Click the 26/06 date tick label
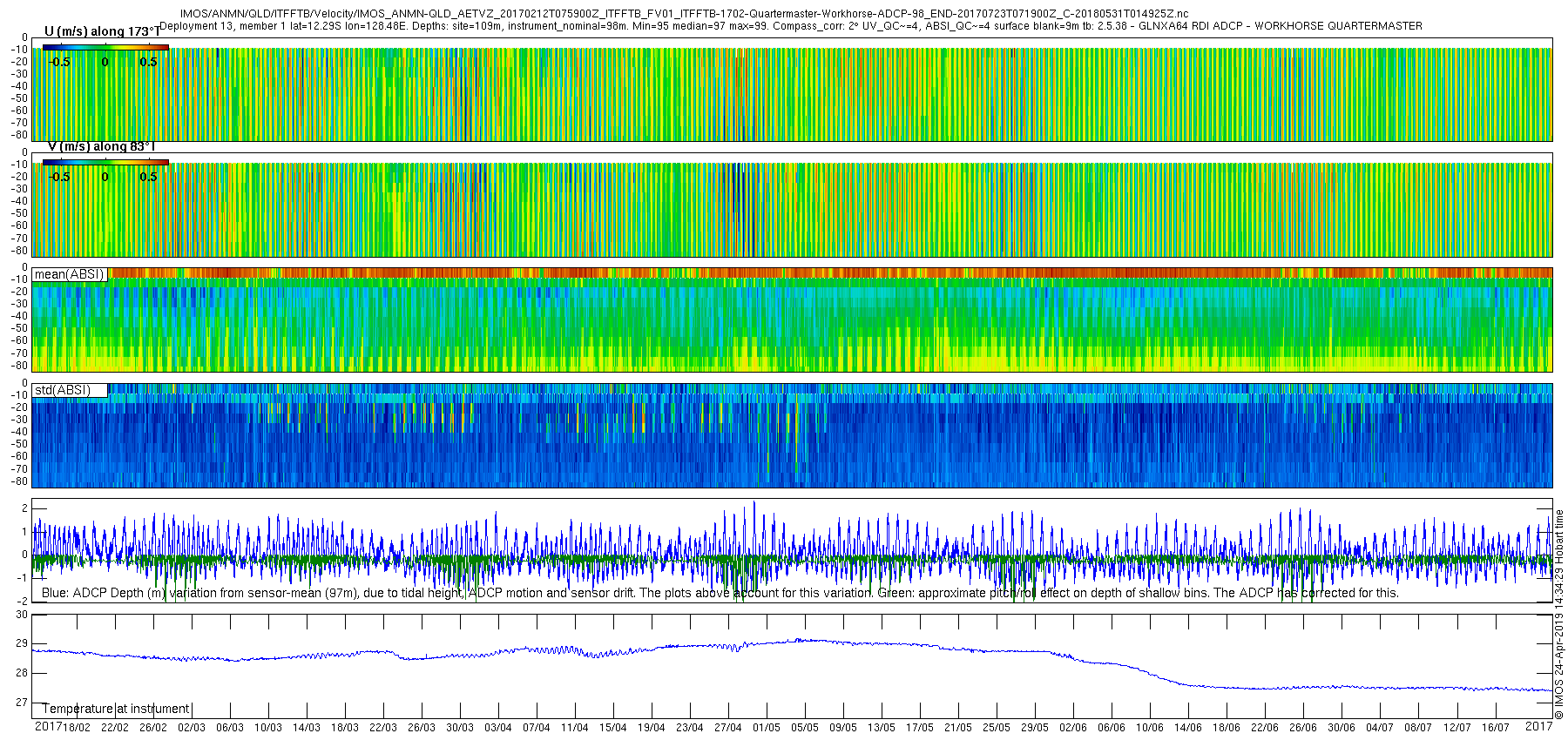Viewport: 1568px width, 740px height. (1303, 728)
